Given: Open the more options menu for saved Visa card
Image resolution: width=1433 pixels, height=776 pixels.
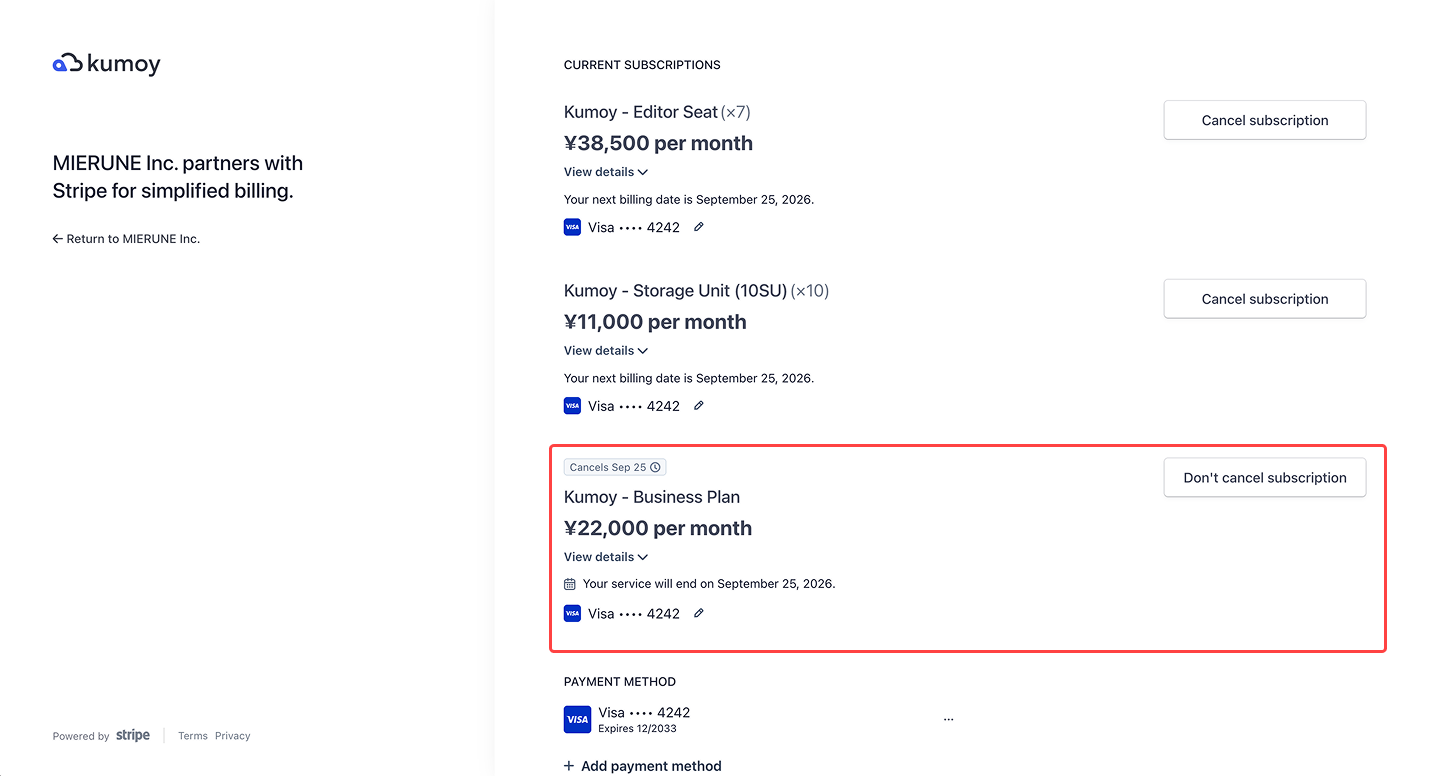Looking at the screenshot, I should coord(948,719).
